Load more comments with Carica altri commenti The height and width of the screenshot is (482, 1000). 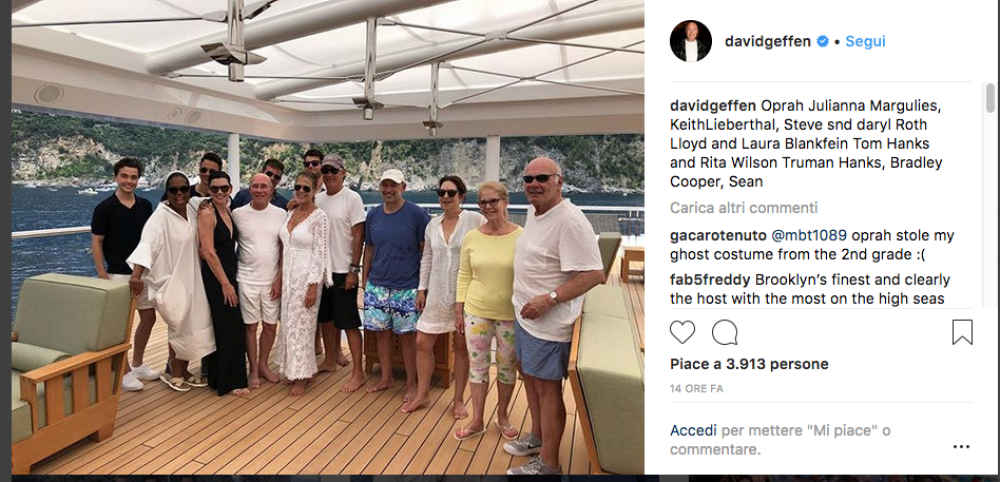(744, 208)
